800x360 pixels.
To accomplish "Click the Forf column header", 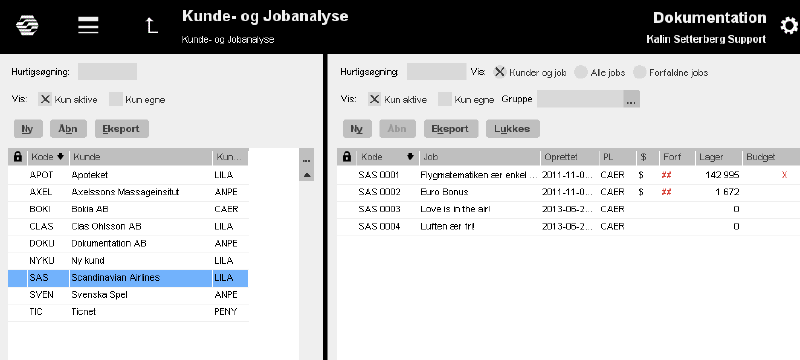I will (x=678, y=157).
